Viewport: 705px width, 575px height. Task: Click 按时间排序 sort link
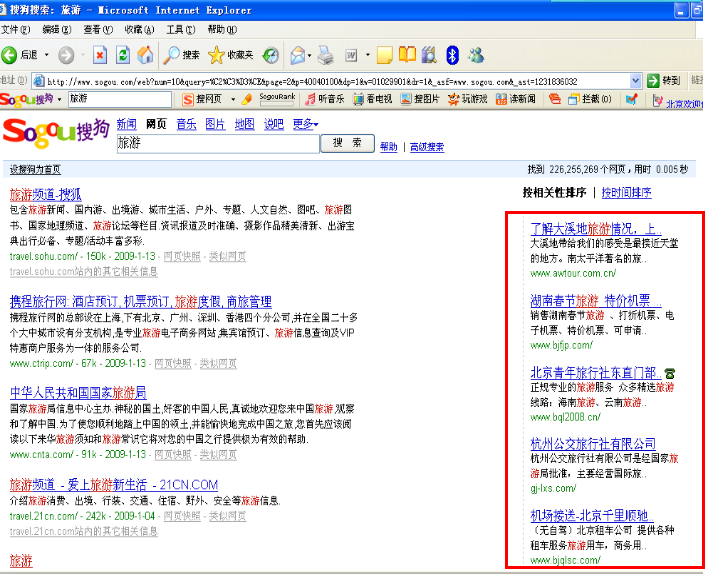pos(626,193)
